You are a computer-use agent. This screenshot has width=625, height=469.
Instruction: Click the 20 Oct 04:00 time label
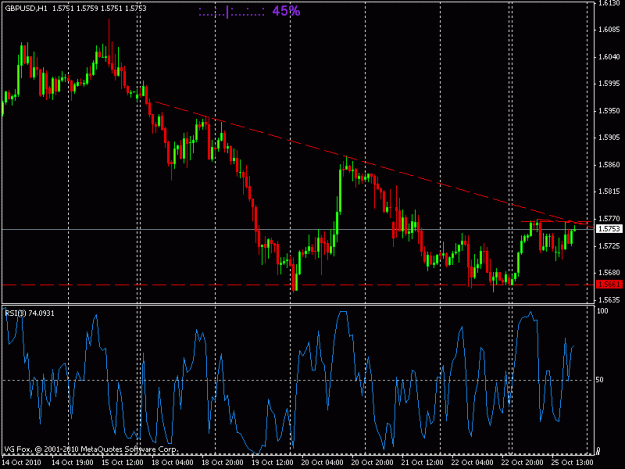[x=322, y=463]
